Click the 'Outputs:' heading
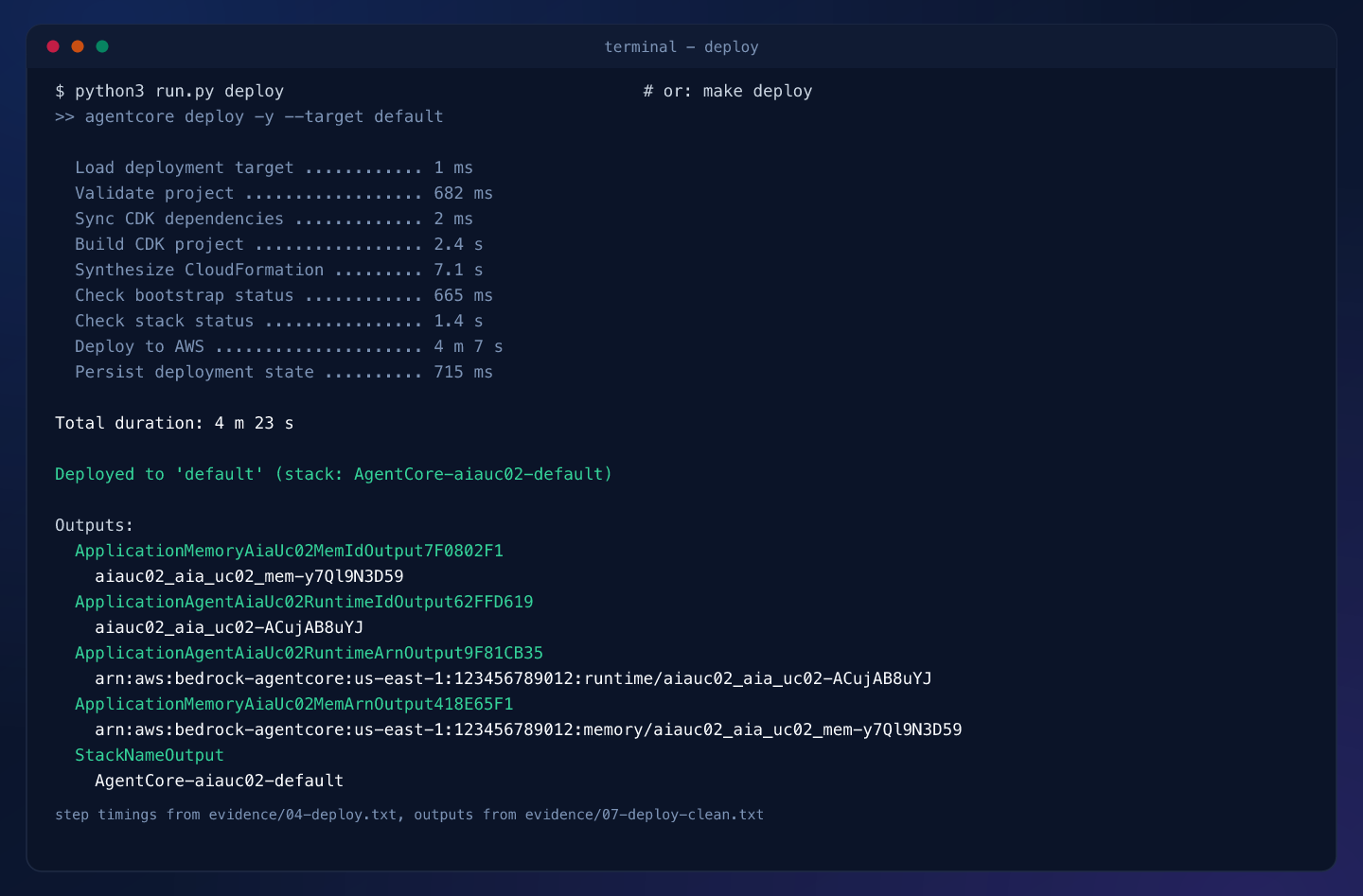This screenshot has width=1363, height=896. (x=95, y=525)
